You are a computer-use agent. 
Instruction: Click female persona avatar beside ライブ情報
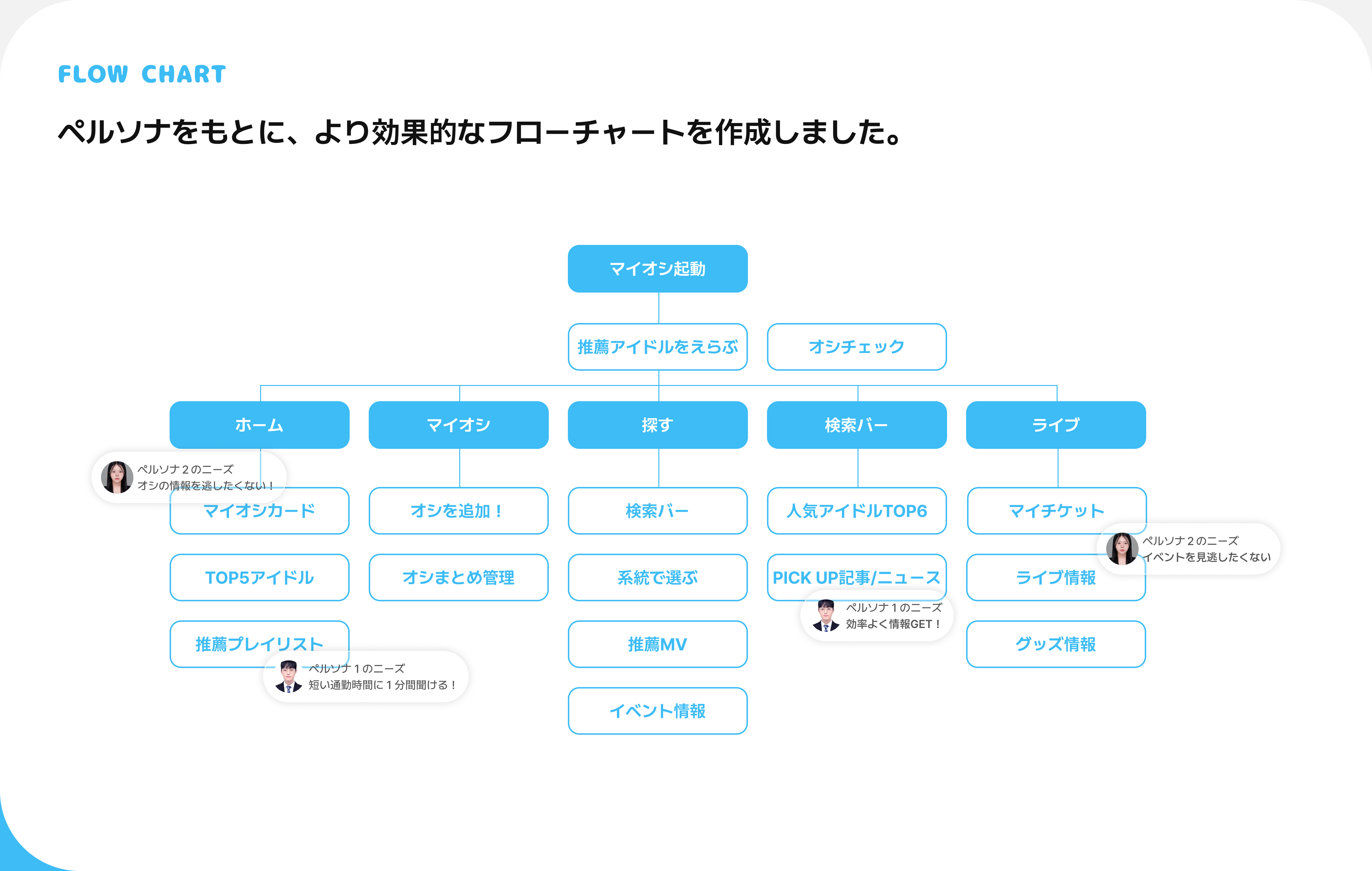pos(1122,548)
